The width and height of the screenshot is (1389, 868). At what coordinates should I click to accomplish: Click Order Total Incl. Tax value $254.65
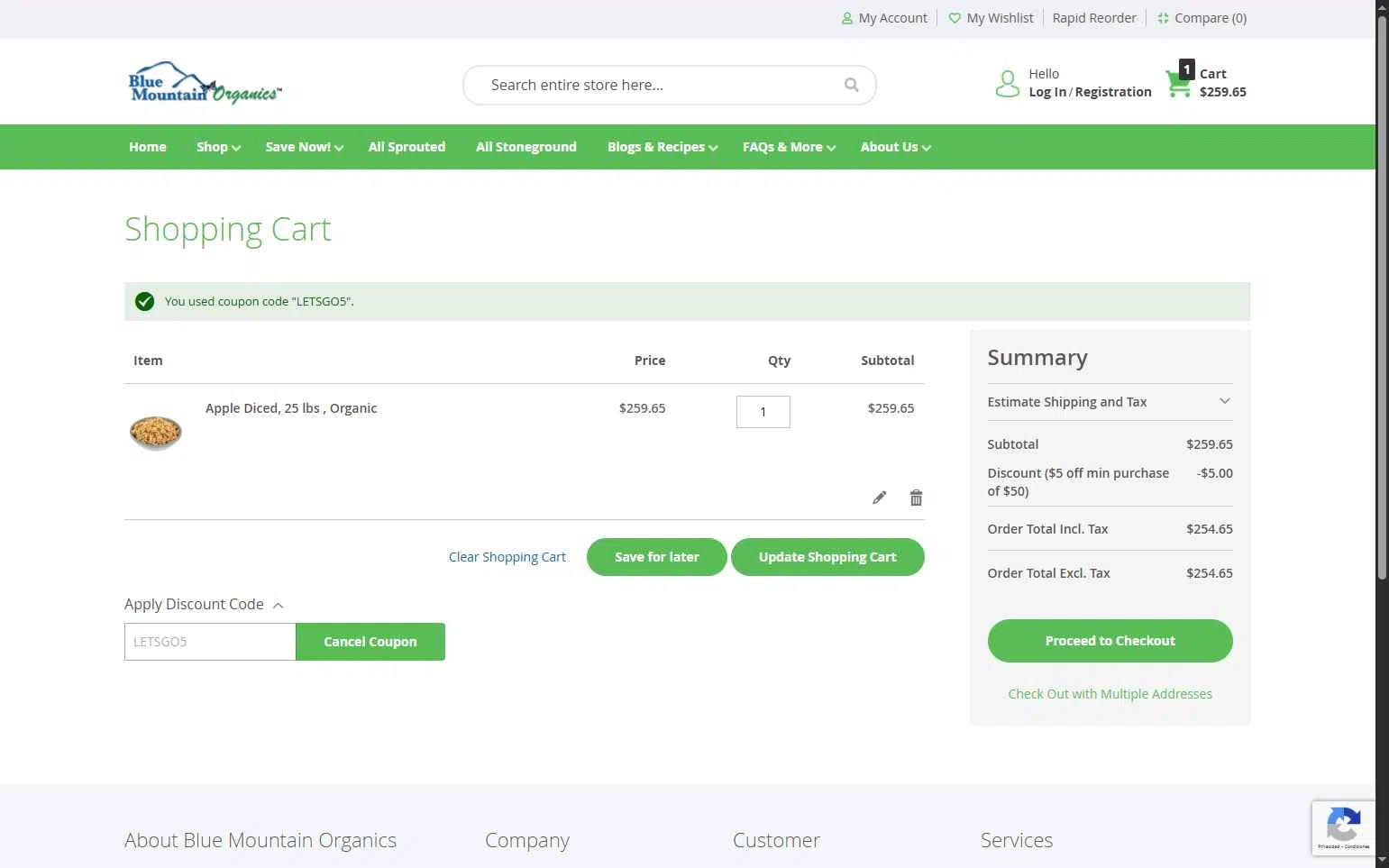pos(1210,529)
